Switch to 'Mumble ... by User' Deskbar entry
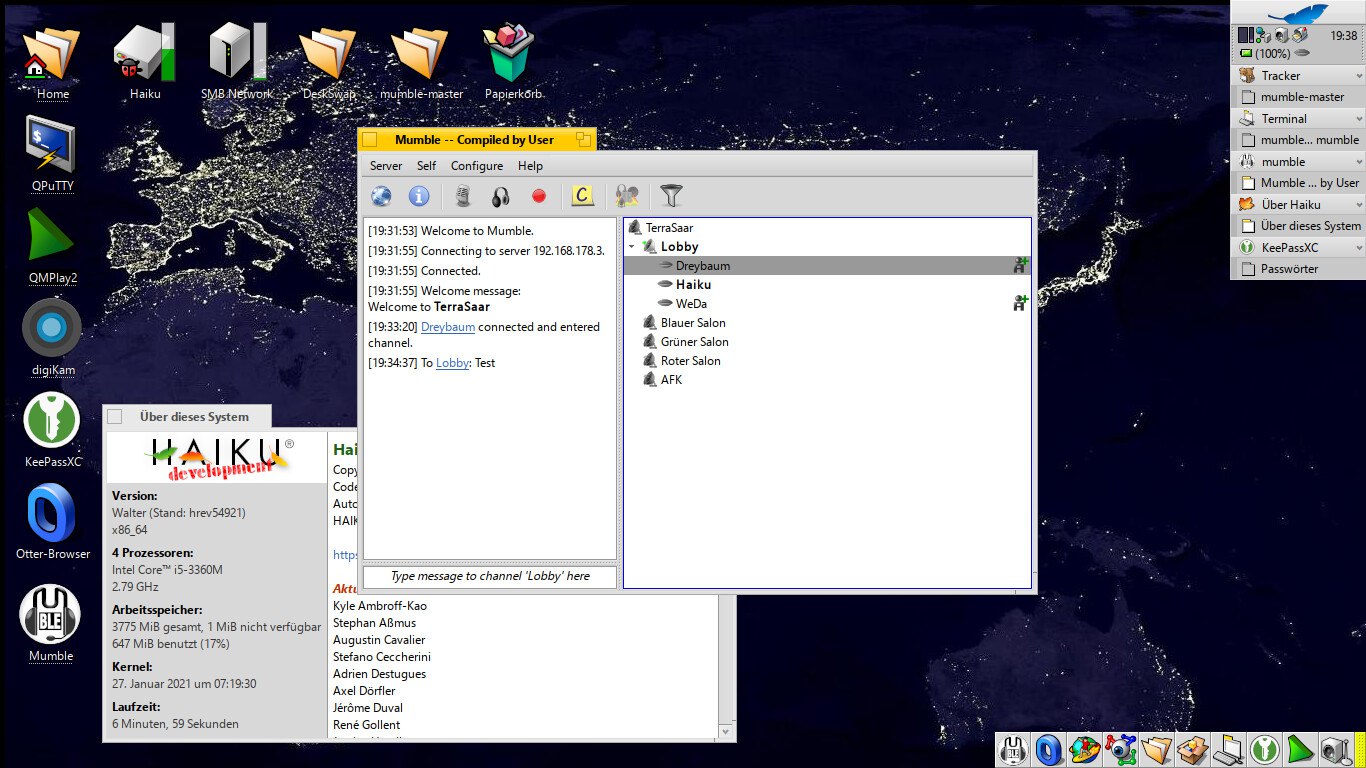 click(1298, 183)
